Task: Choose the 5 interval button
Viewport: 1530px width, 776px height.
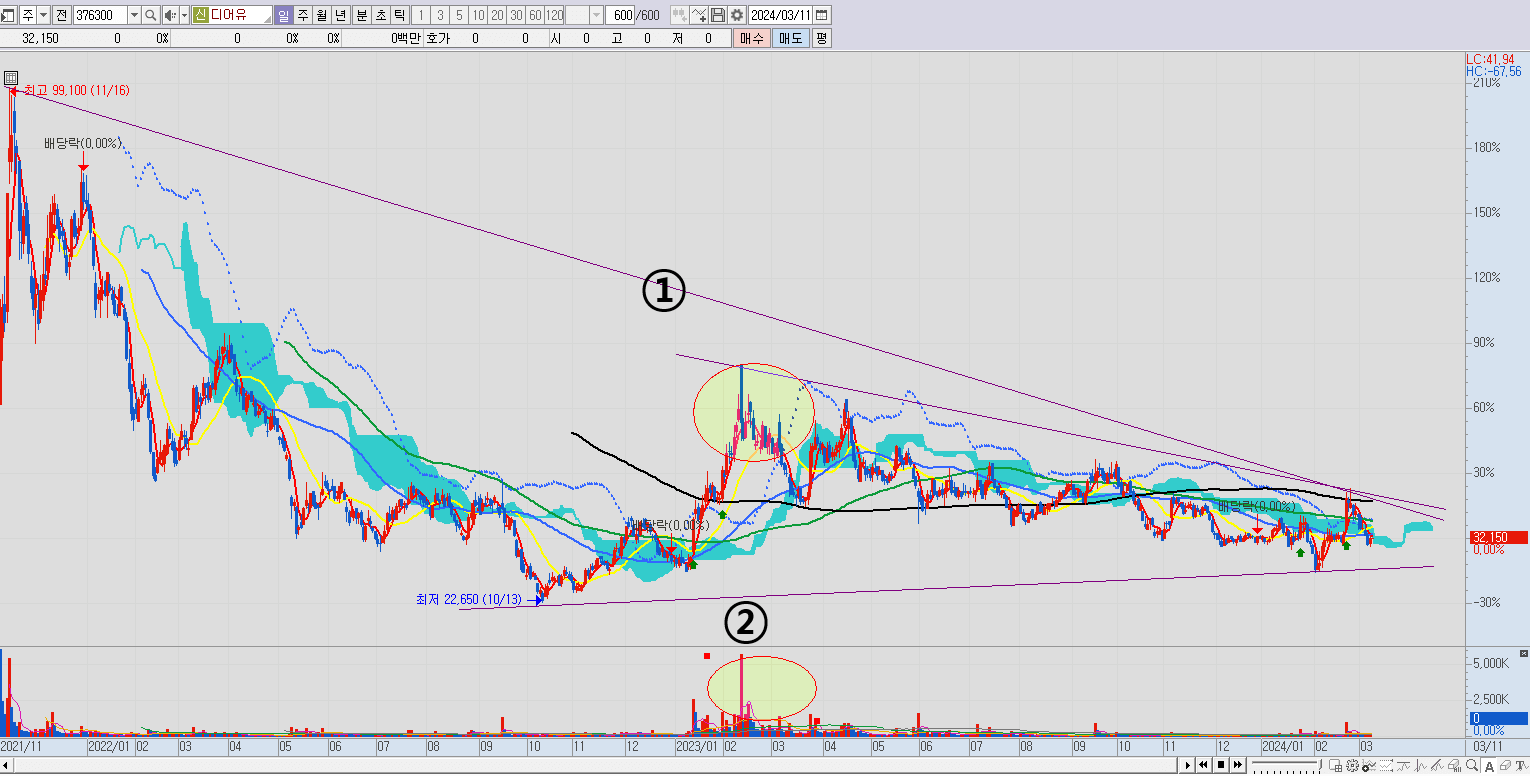Action: (459, 15)
